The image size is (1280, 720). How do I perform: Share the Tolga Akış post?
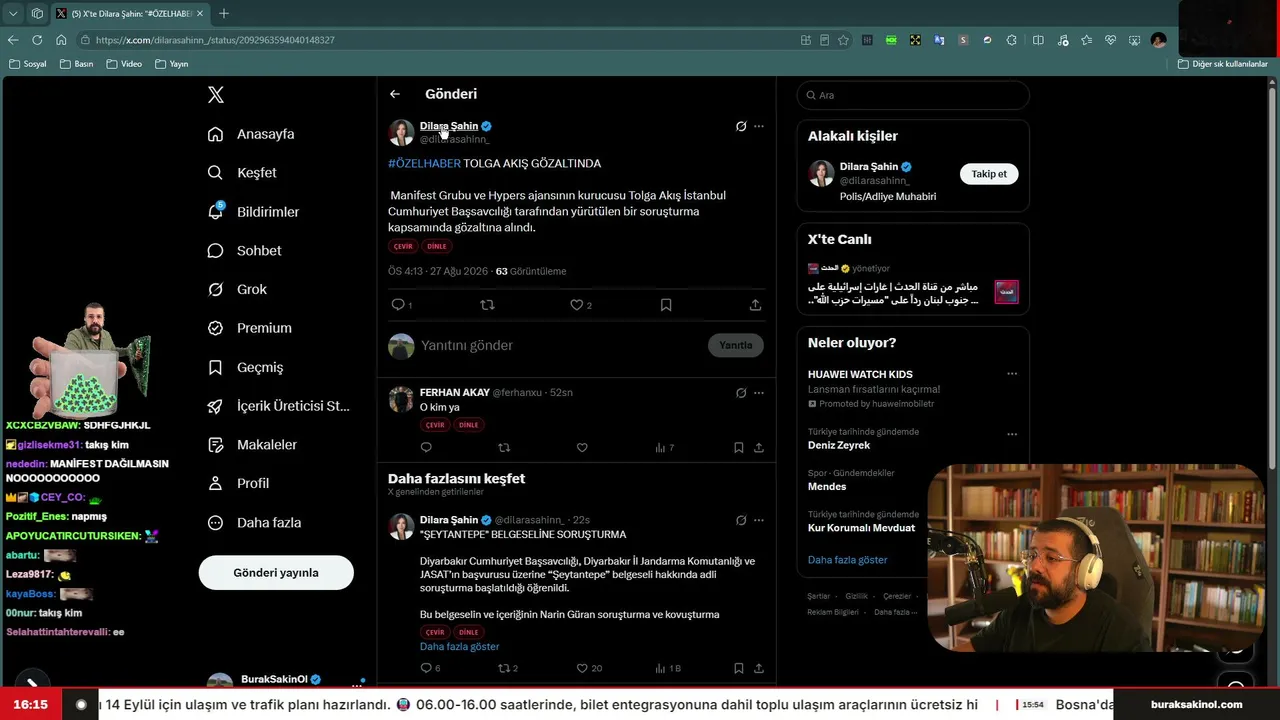tap(755, 305)
